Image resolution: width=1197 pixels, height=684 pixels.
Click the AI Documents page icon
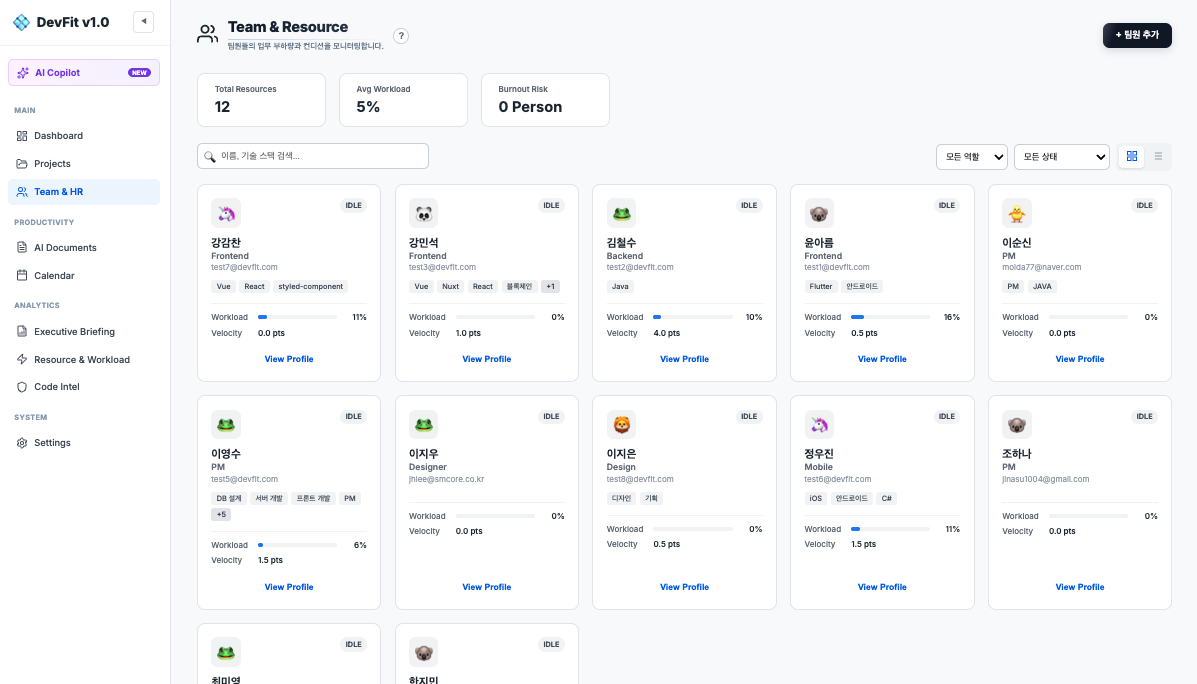[x=24, y=247]
